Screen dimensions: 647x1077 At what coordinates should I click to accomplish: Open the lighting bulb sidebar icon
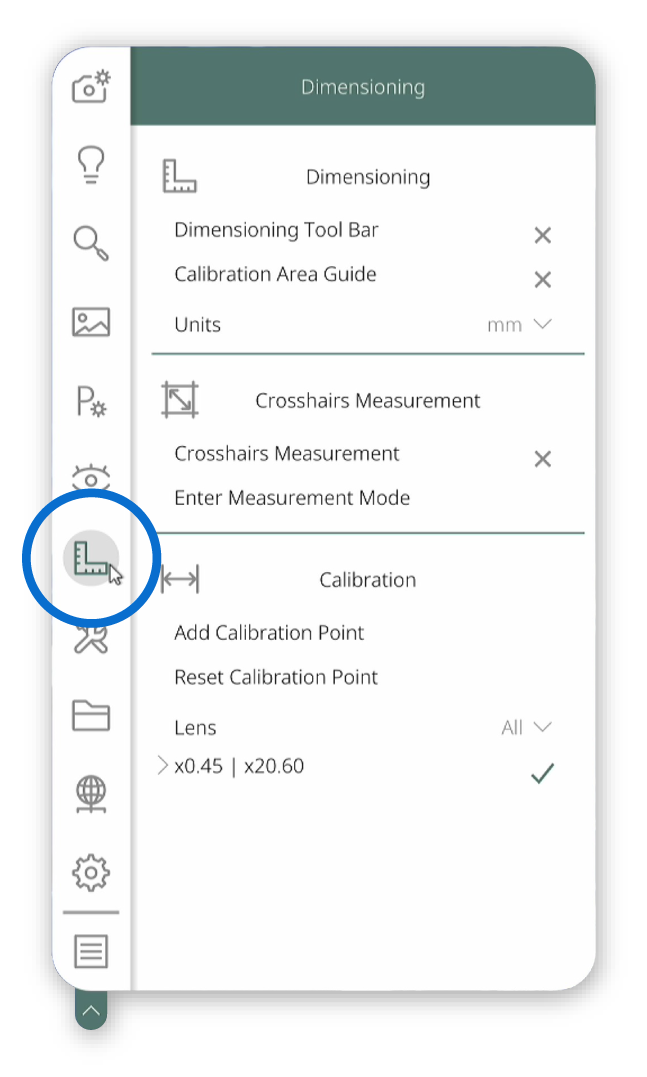coord(91,165)
